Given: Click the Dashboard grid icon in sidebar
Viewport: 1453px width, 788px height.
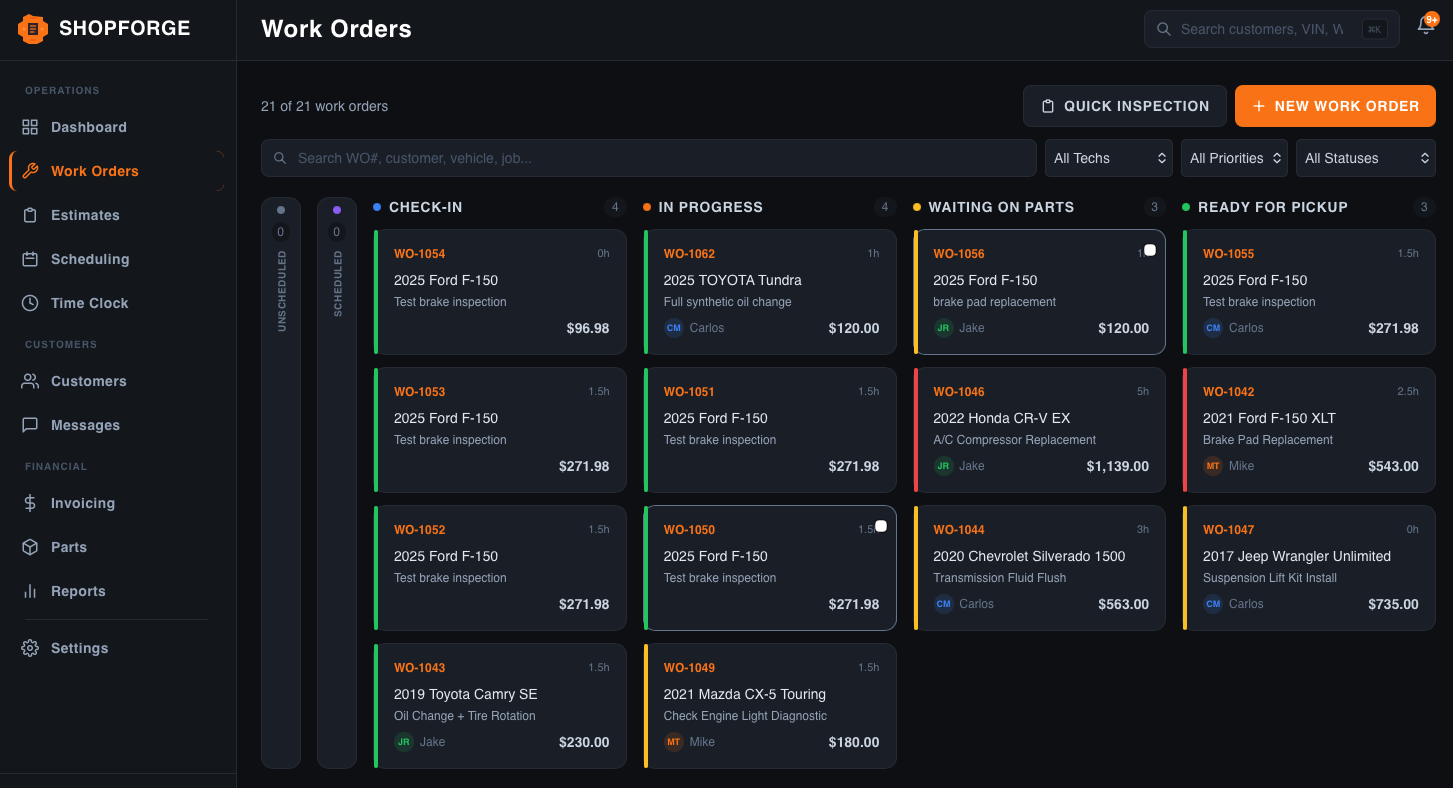Looking at the screenshot, I should (x=30, y=127).
